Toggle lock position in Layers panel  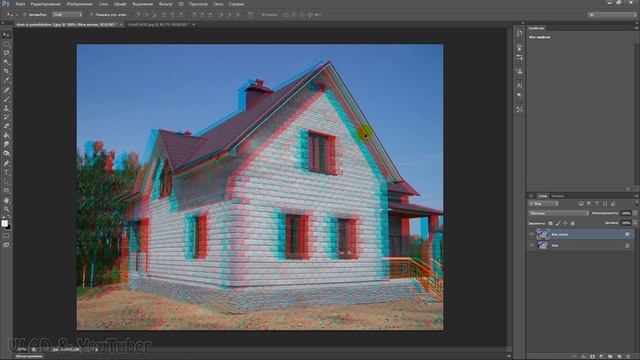565,223
